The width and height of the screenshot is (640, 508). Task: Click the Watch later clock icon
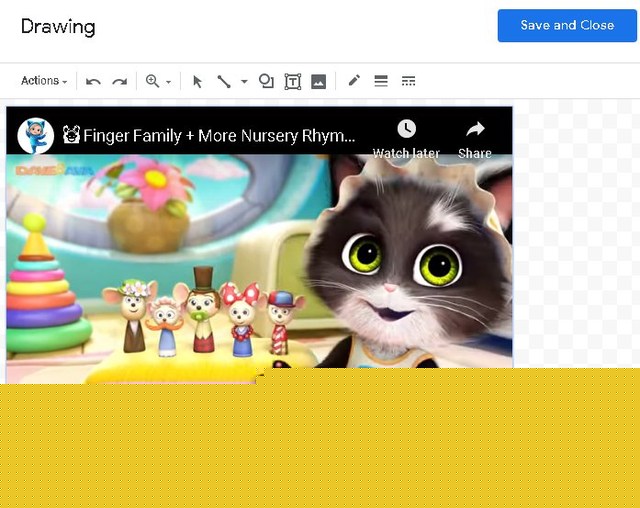pyautogui.click(x=406, y=129)
